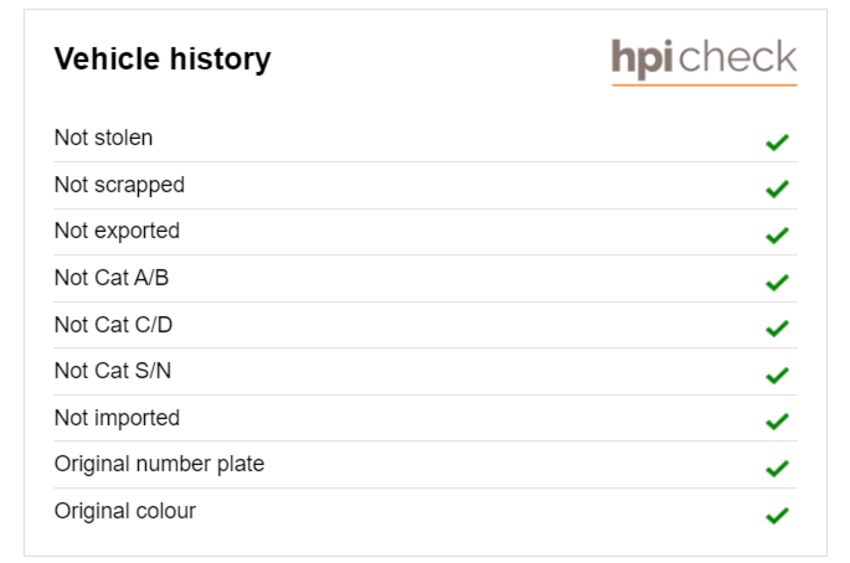
Task: Select the Not Cat S/N label
Action: 113,371
